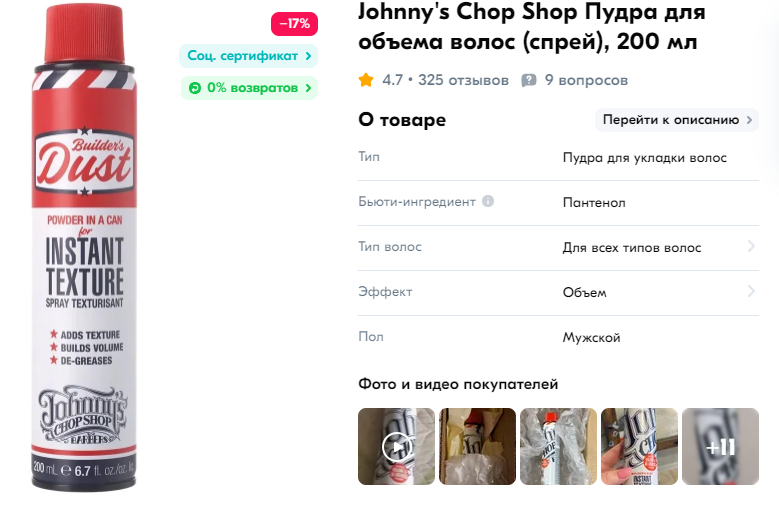The width and height of the screenshot is (779, 514).
Task: Open the third customer photo thumbnail
Action: point(558,446)
